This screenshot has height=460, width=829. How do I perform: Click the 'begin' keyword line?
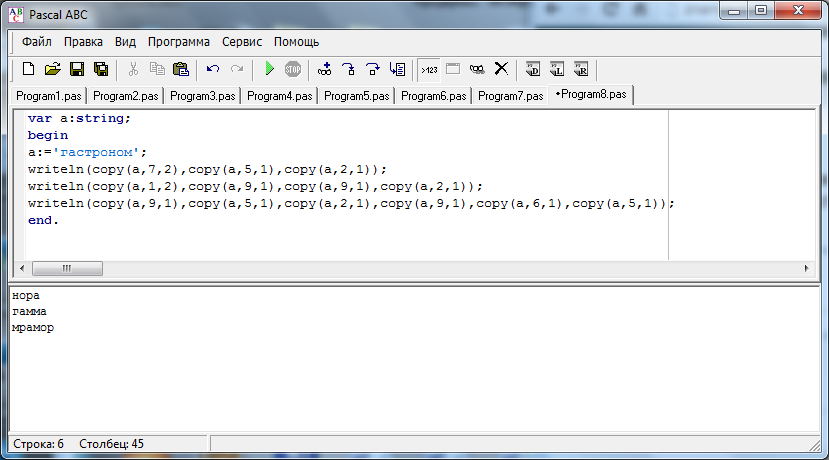pyautogui.click(x=48, y=135)
